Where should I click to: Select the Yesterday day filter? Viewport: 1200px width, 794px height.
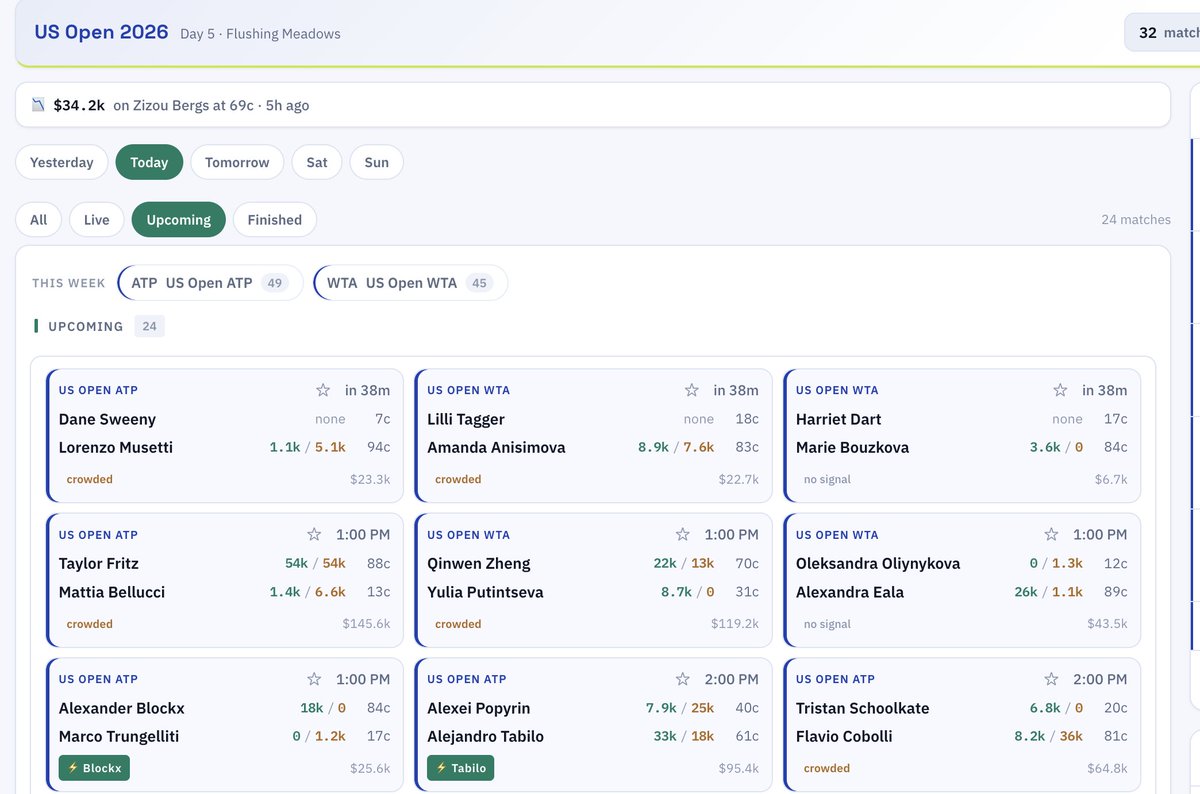coord(62,162)
